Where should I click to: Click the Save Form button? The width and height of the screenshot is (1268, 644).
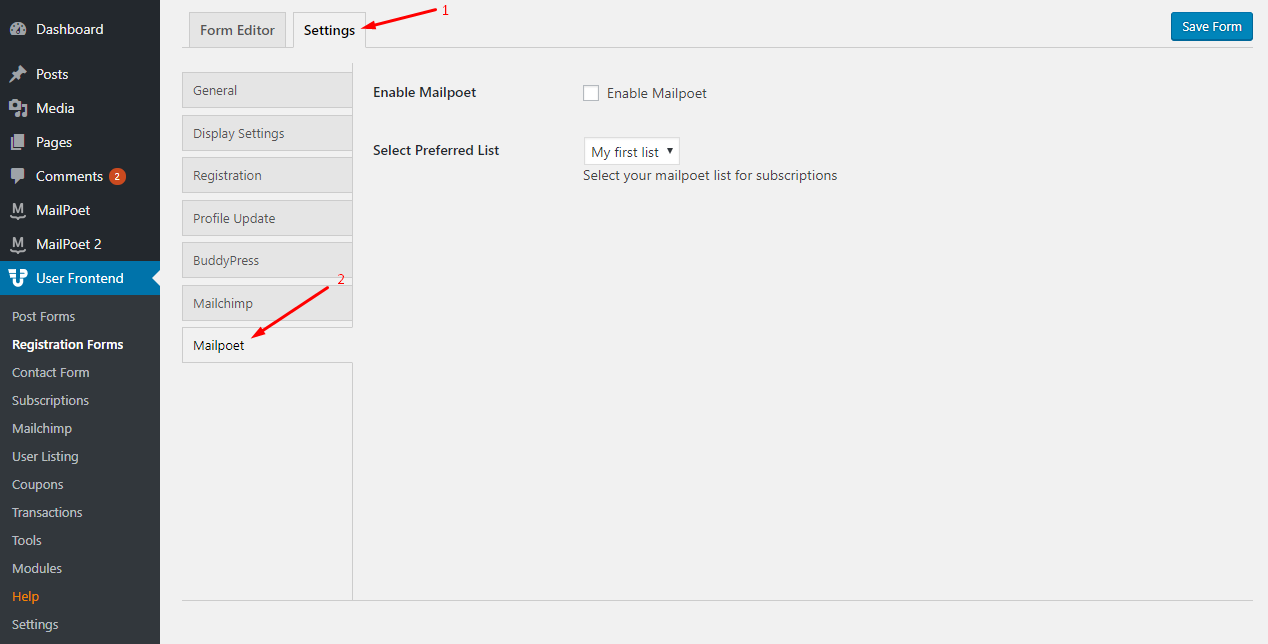pos(1212,27)
